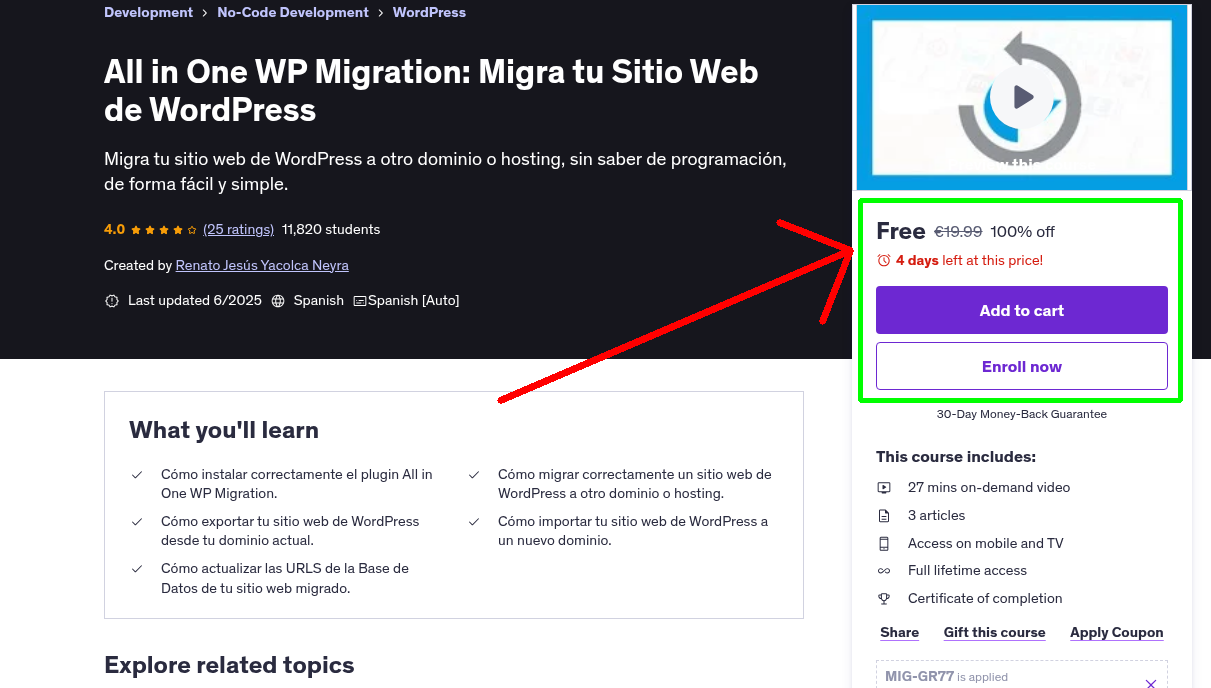
Task: Click '30-Day Money-Back Guarantee' text
Action: click(1022, 414)
